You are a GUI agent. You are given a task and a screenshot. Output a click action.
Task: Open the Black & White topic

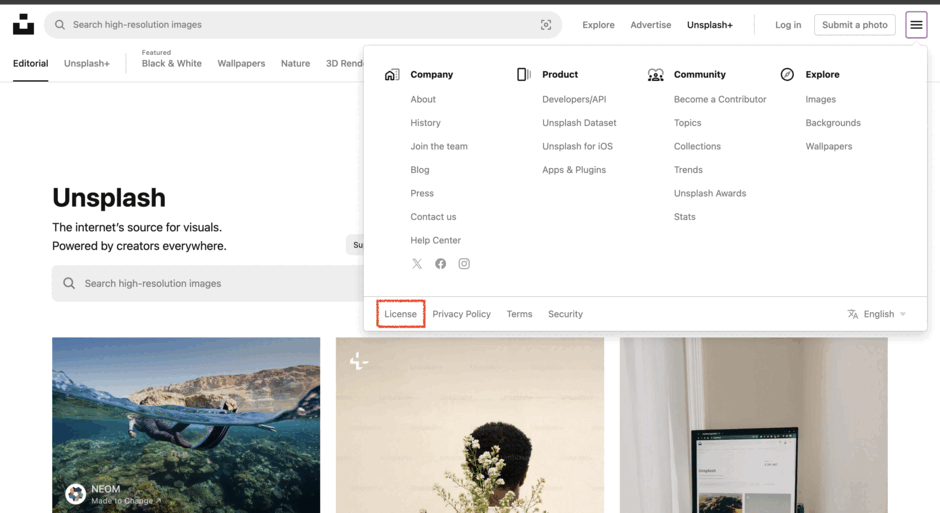[171, 64]
